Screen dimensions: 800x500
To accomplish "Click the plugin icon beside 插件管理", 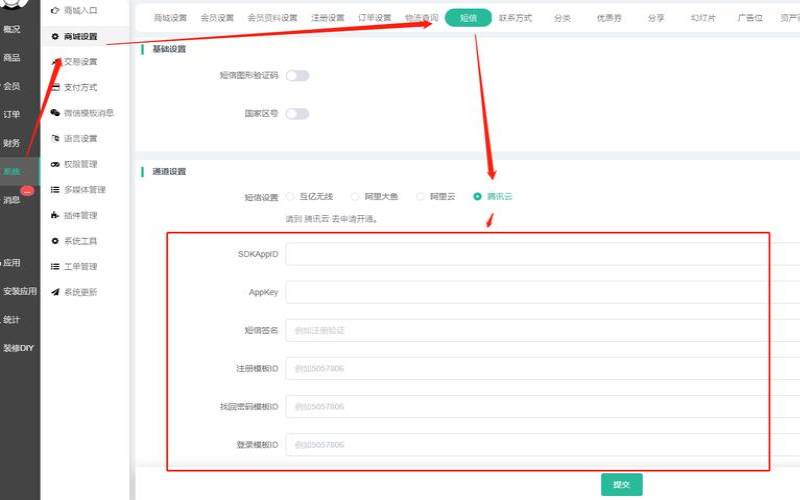I will 55,215.
